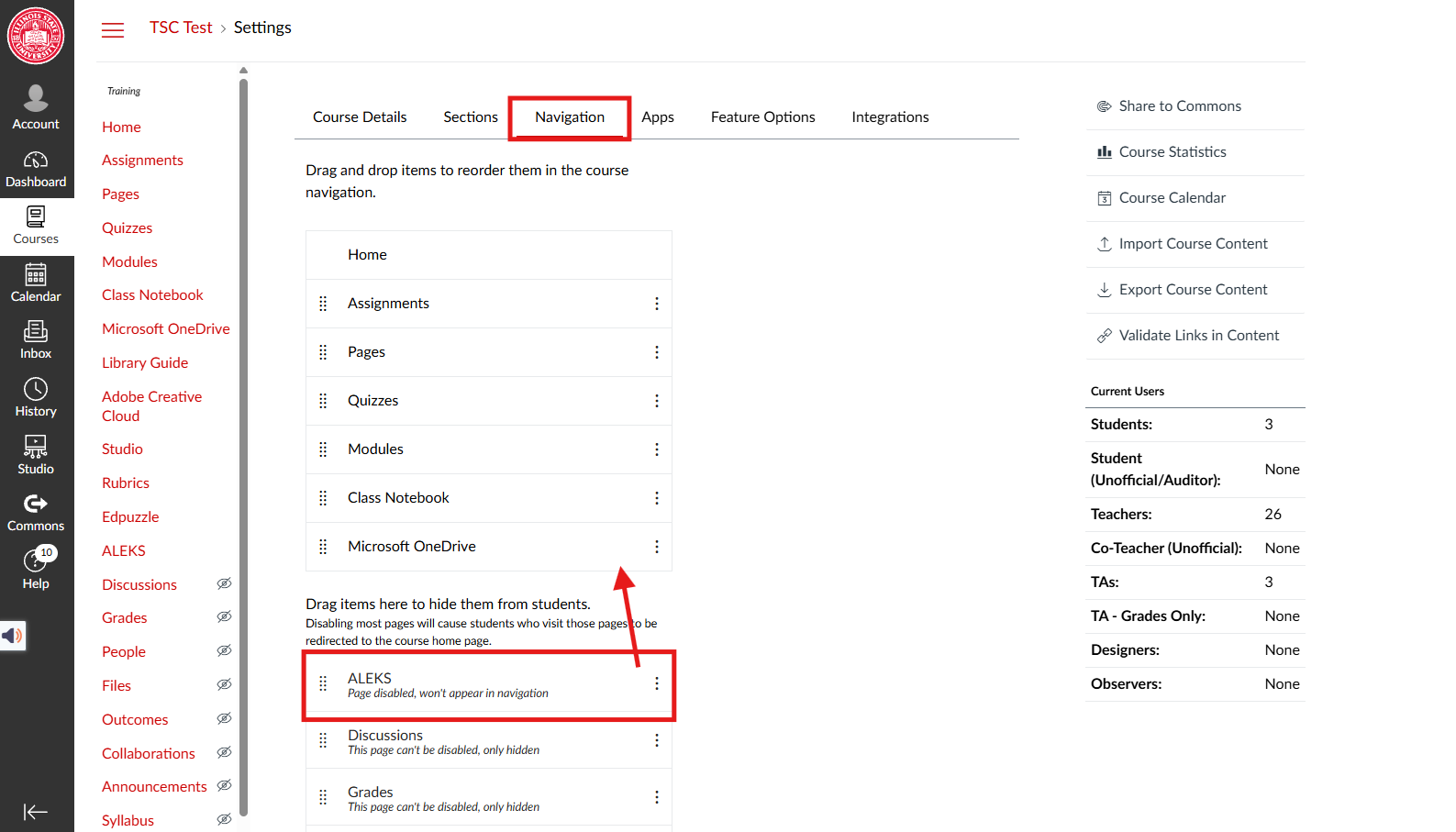Collapse the global navigation sidebar arrow
Image resolution: width=1456 pixels, height=832 pixels.
coord(35,812)
